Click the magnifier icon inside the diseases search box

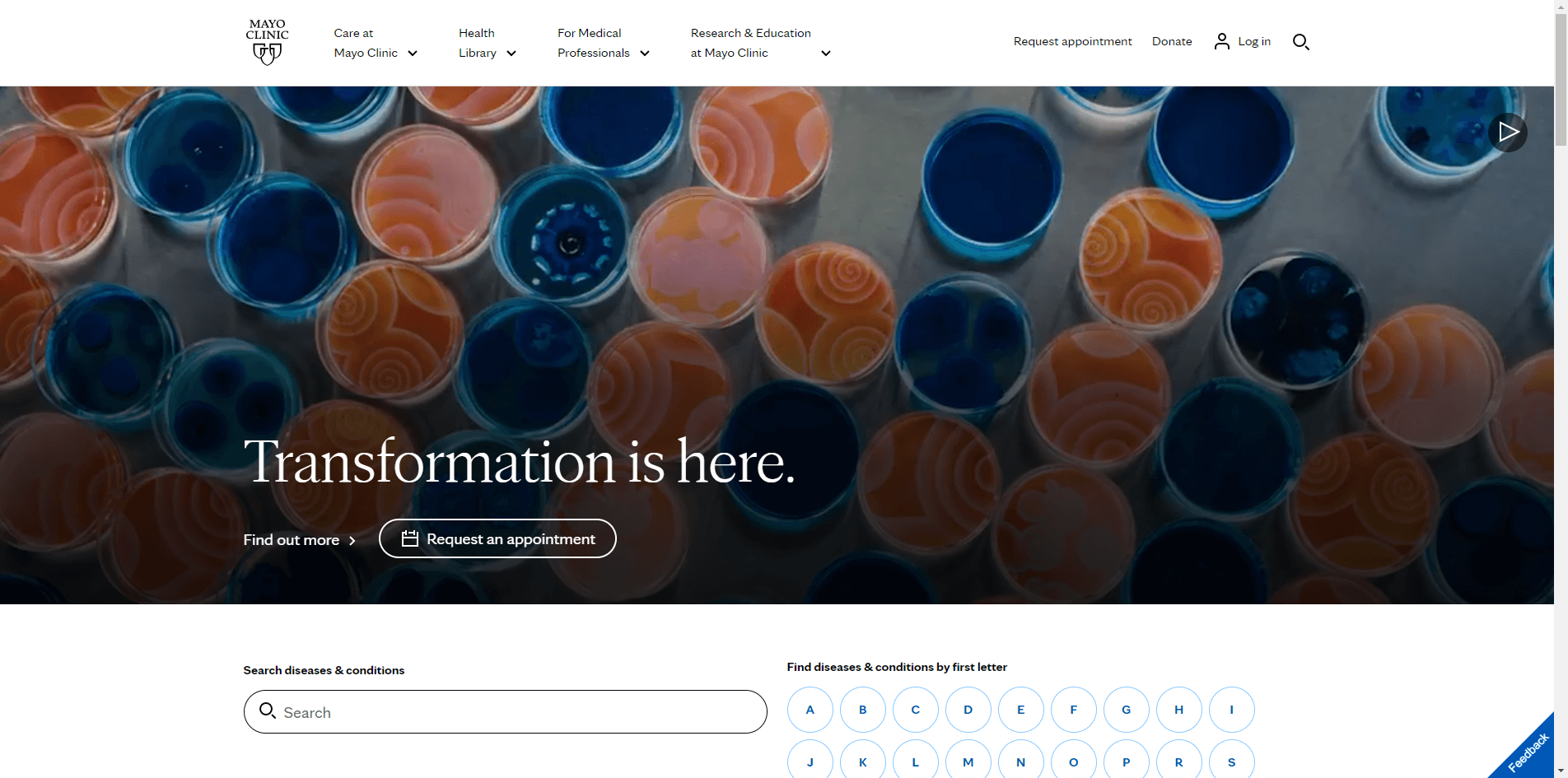pyautogui.click(x=267, y=710)
